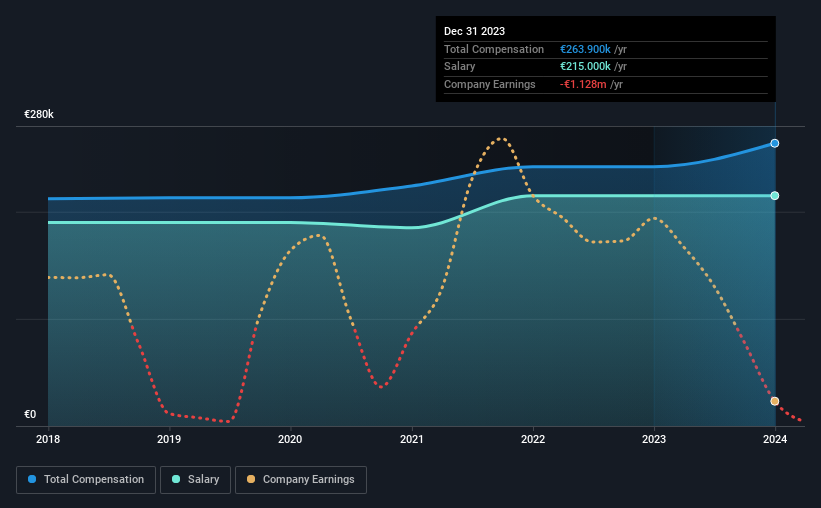Click the blue dot in the Total Compensation legend

pyautogui.click(x=32, y=479)
